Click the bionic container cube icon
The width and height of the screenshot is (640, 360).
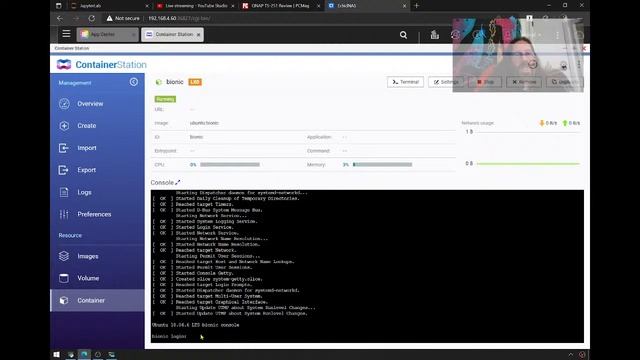[159, 82]
